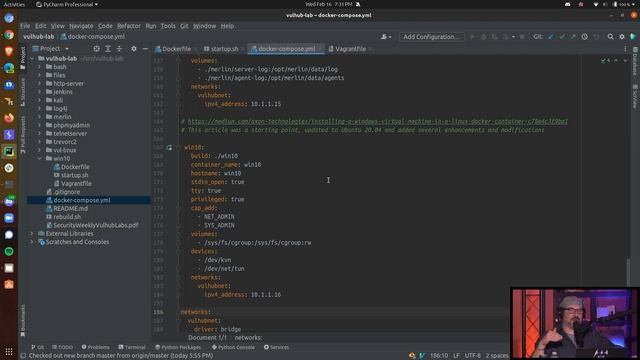Click the 186:10 cursor position indicator
Screen dimensions: 640x360
pyautogui.click(x=439, y=356)
